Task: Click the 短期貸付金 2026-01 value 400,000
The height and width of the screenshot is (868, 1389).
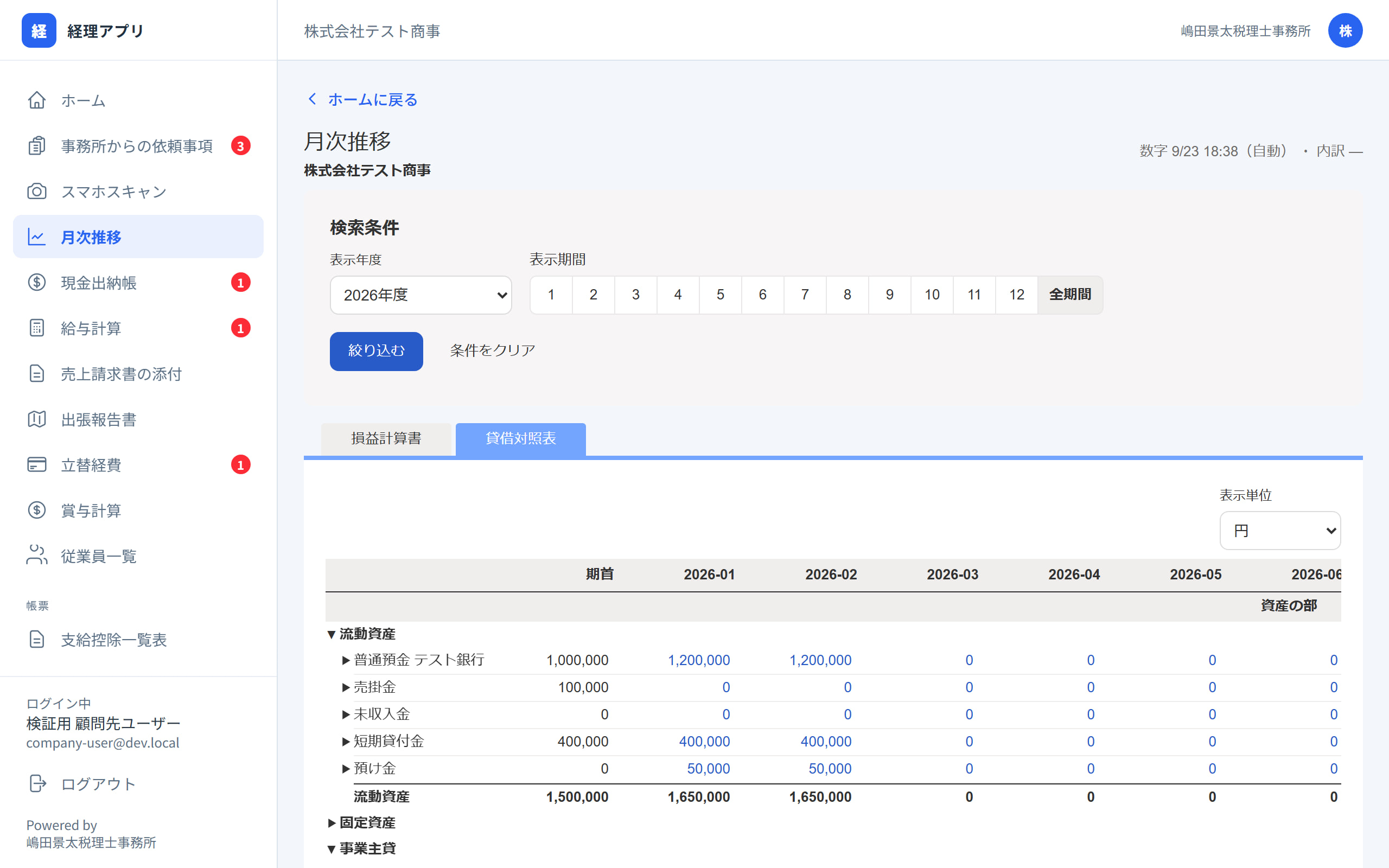Action: pos(704,742)
